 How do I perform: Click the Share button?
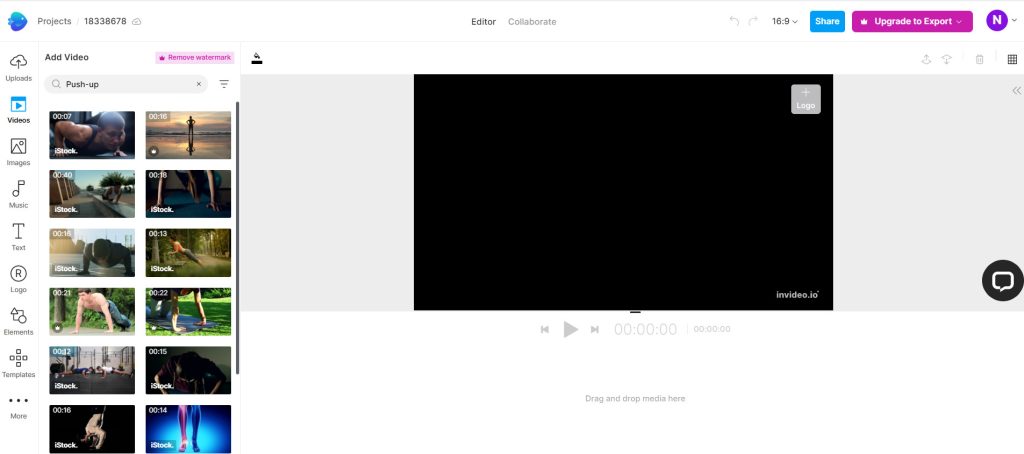tap(827, 21)
